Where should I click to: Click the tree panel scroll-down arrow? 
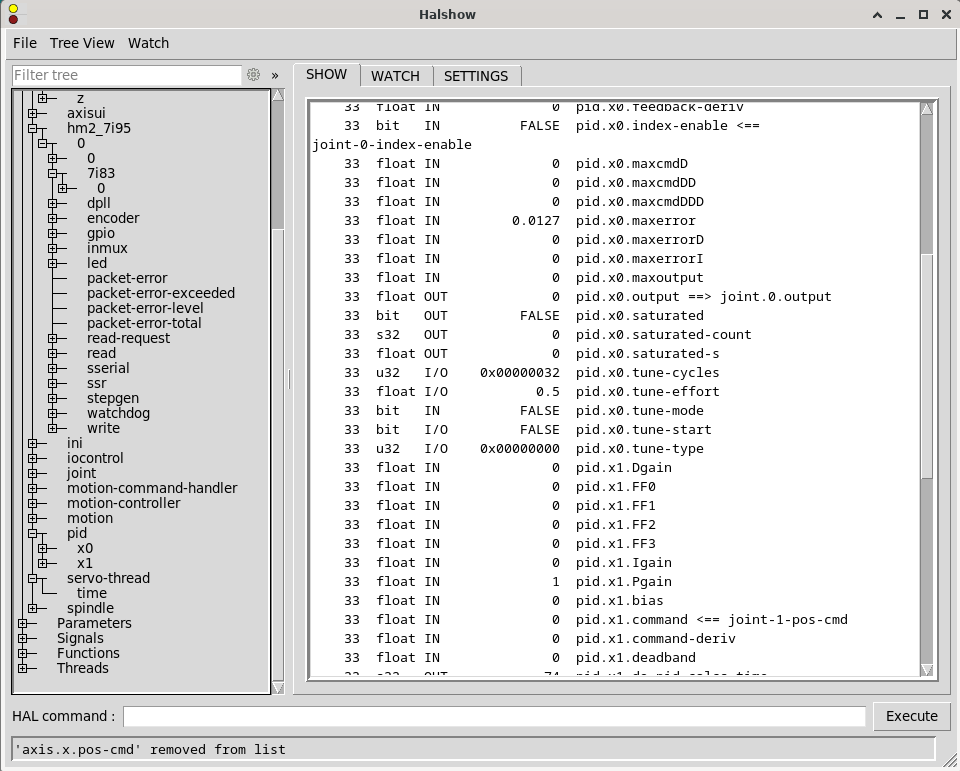pyautogui.click(x=278, y=688)
